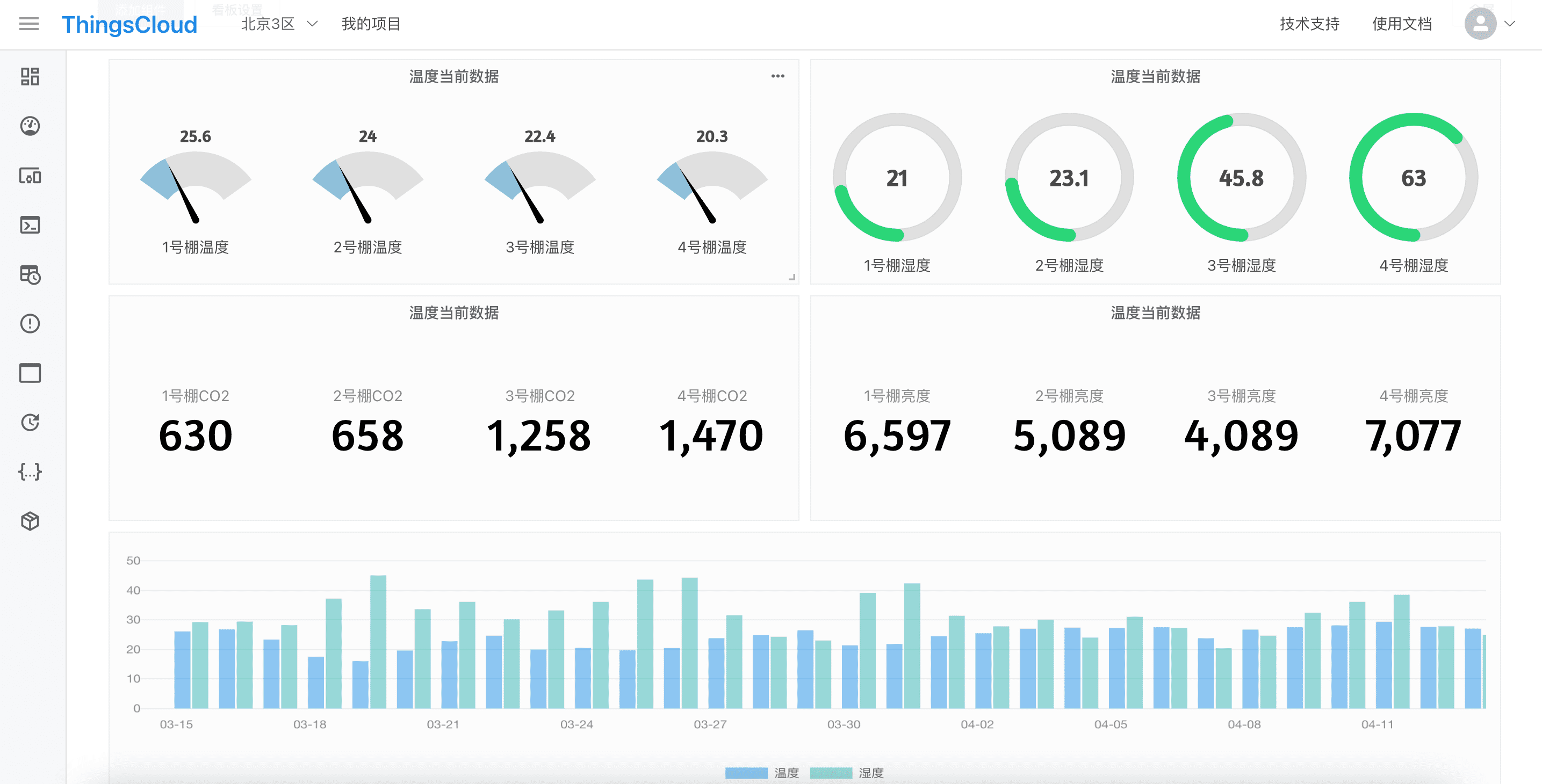The height and width of the screenshot is (784, 1542).
Task: Click the hamburger menu icon
Action: tap(28, 24)
